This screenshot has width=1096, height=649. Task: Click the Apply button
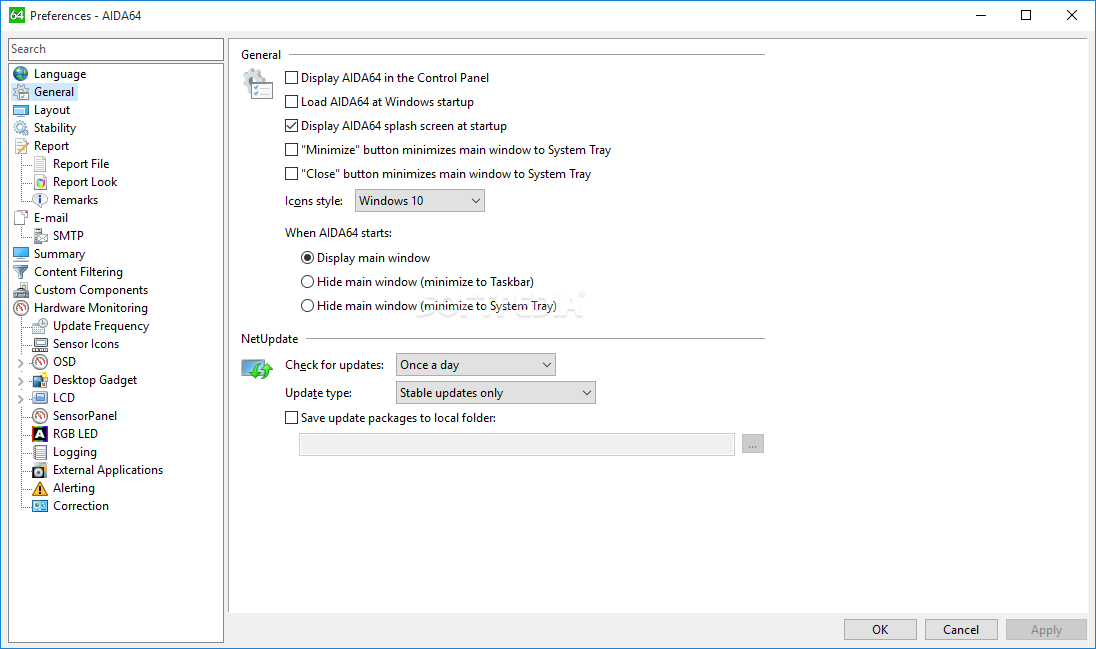(1046, 629)
